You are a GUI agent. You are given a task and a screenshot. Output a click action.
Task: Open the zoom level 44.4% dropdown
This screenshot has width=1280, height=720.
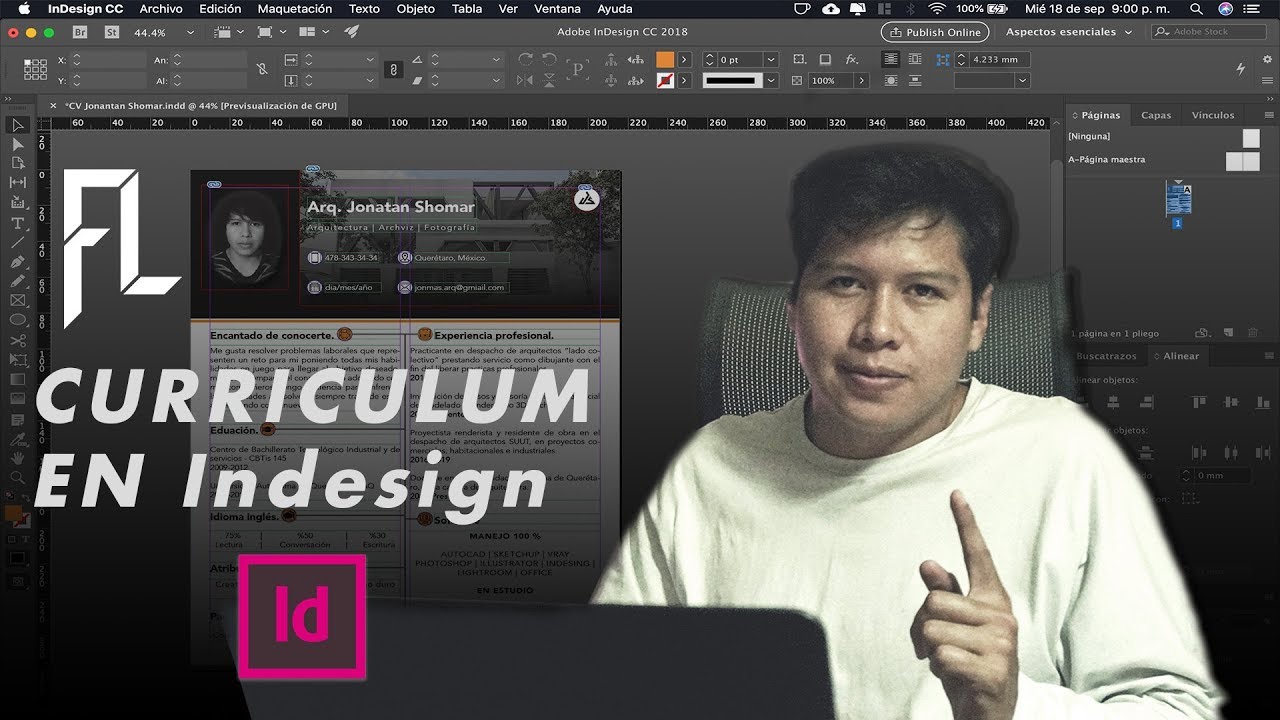(190, 32)
